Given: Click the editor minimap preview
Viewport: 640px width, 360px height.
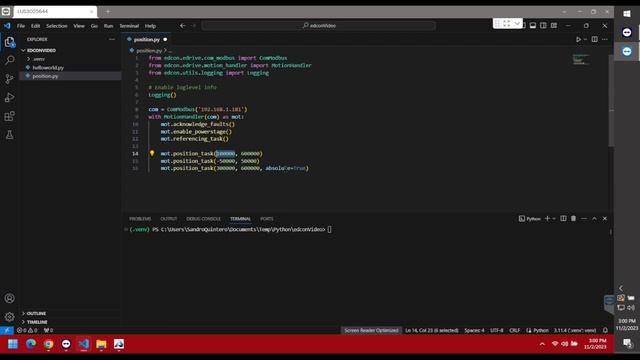Looking at the screenshot, I should tap(580, 60).
